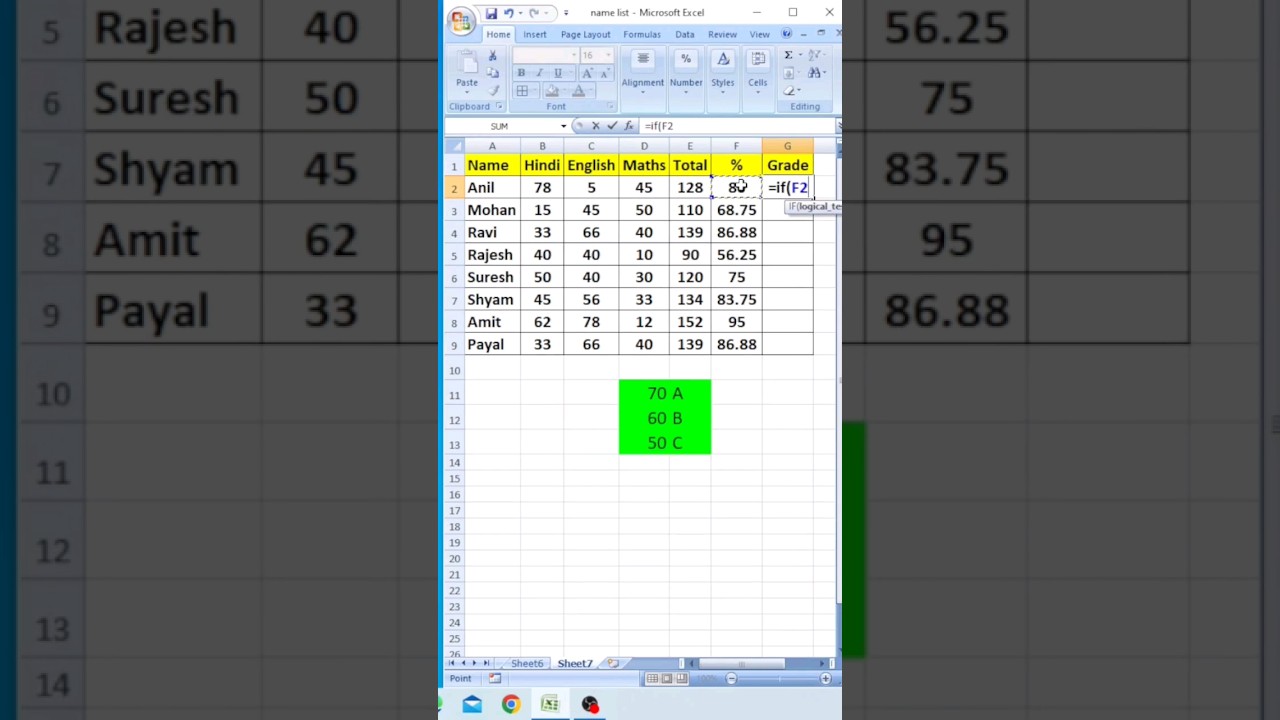Screen dimensions: 1280x720
Task: Cancel formula entry with X button
Action: [x=595, y=126]
